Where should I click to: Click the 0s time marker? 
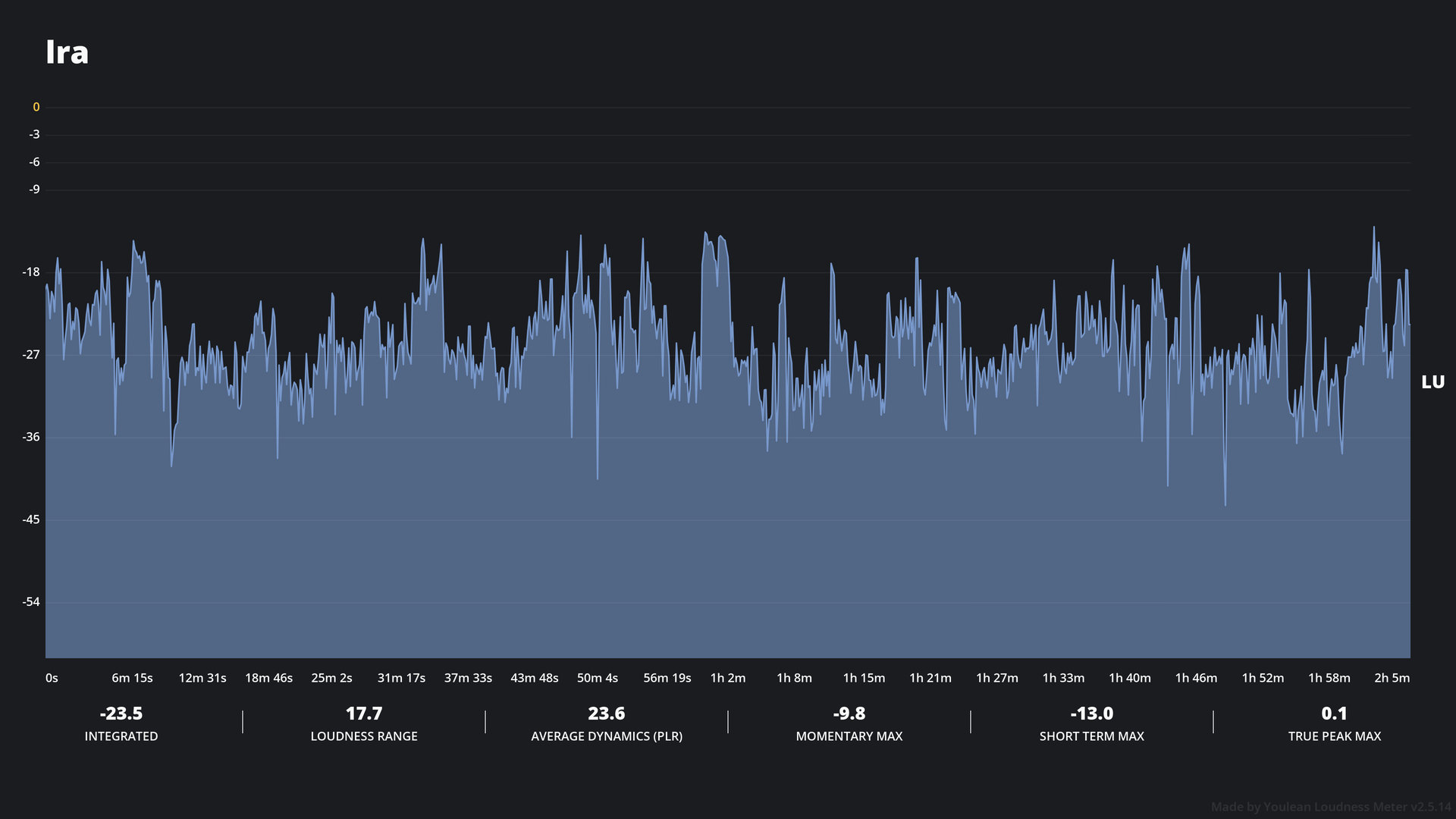click(52, 678)
